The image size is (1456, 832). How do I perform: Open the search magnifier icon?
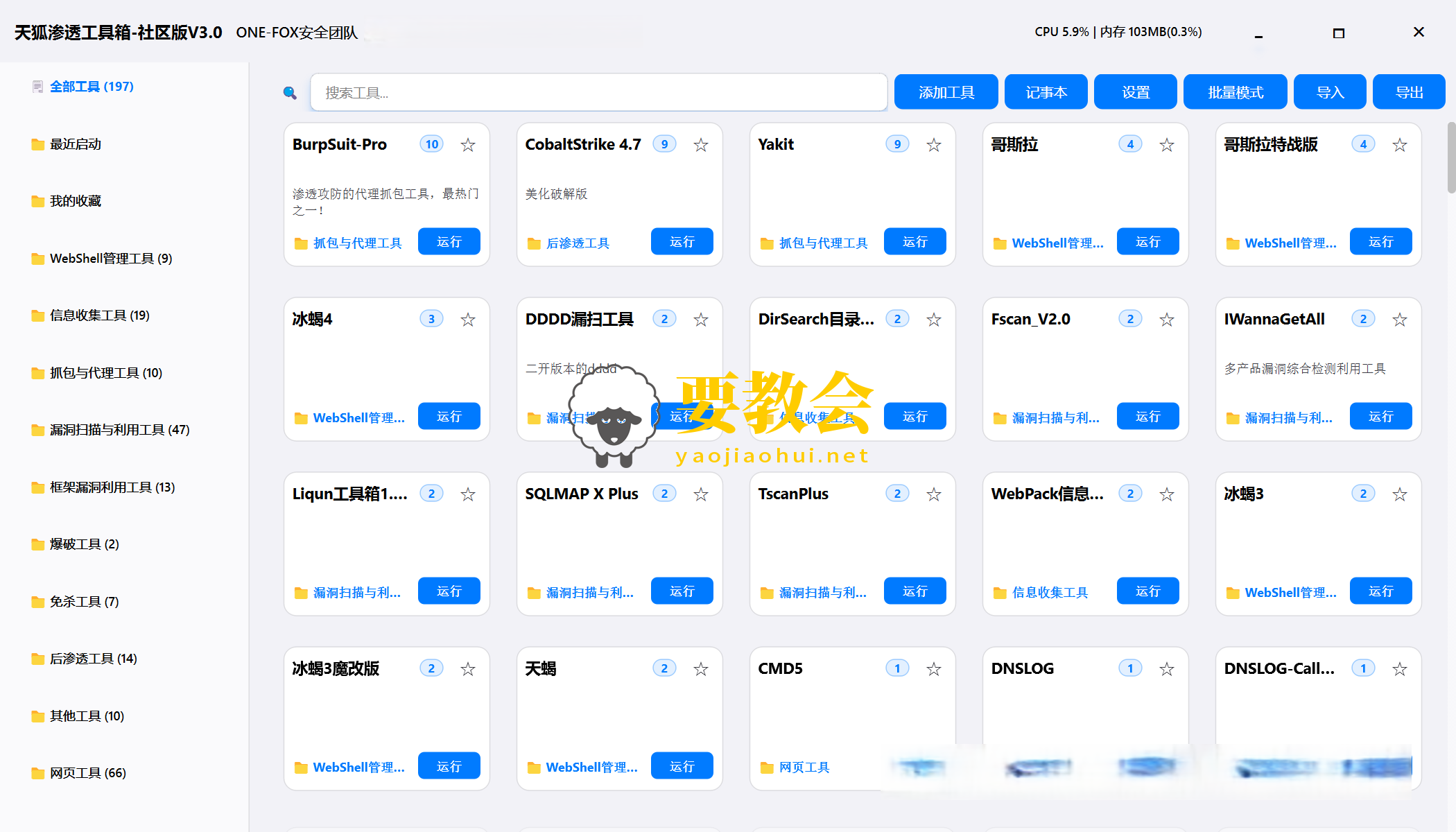click(290, 92)
